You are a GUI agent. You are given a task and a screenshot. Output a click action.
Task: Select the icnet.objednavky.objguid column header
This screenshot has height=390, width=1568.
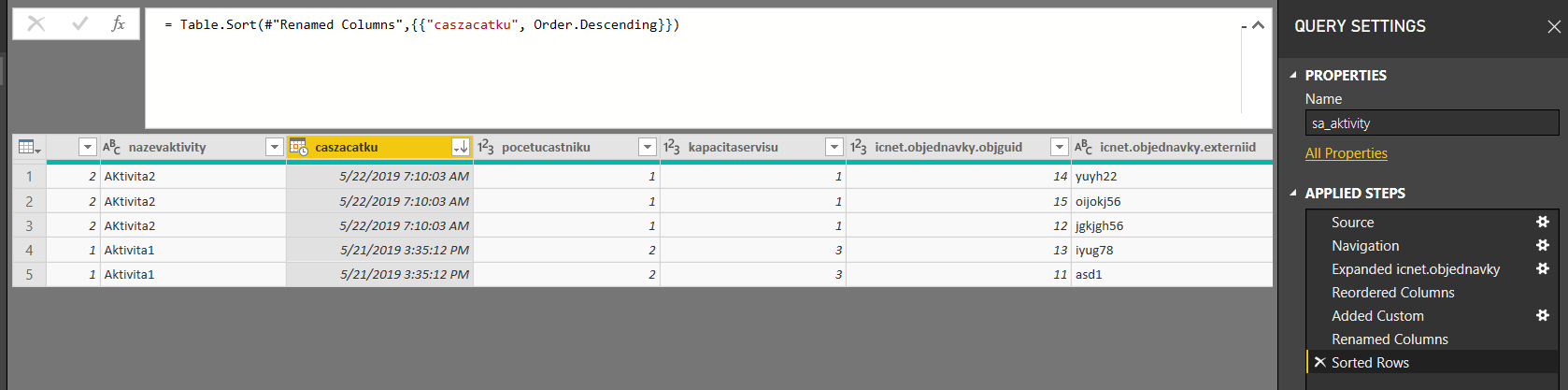click(x=948, y=147)
